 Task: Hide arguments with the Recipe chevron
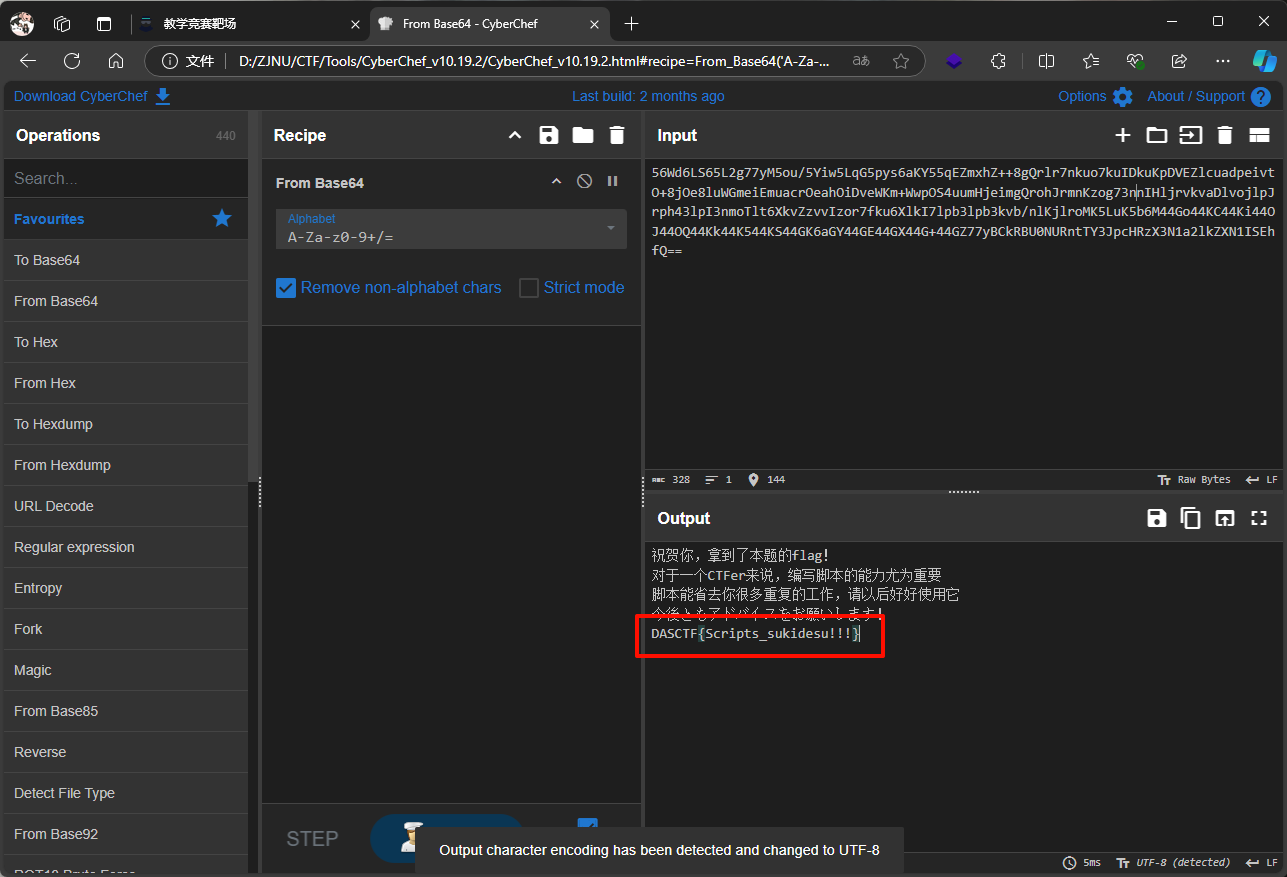tap(515, 135)
